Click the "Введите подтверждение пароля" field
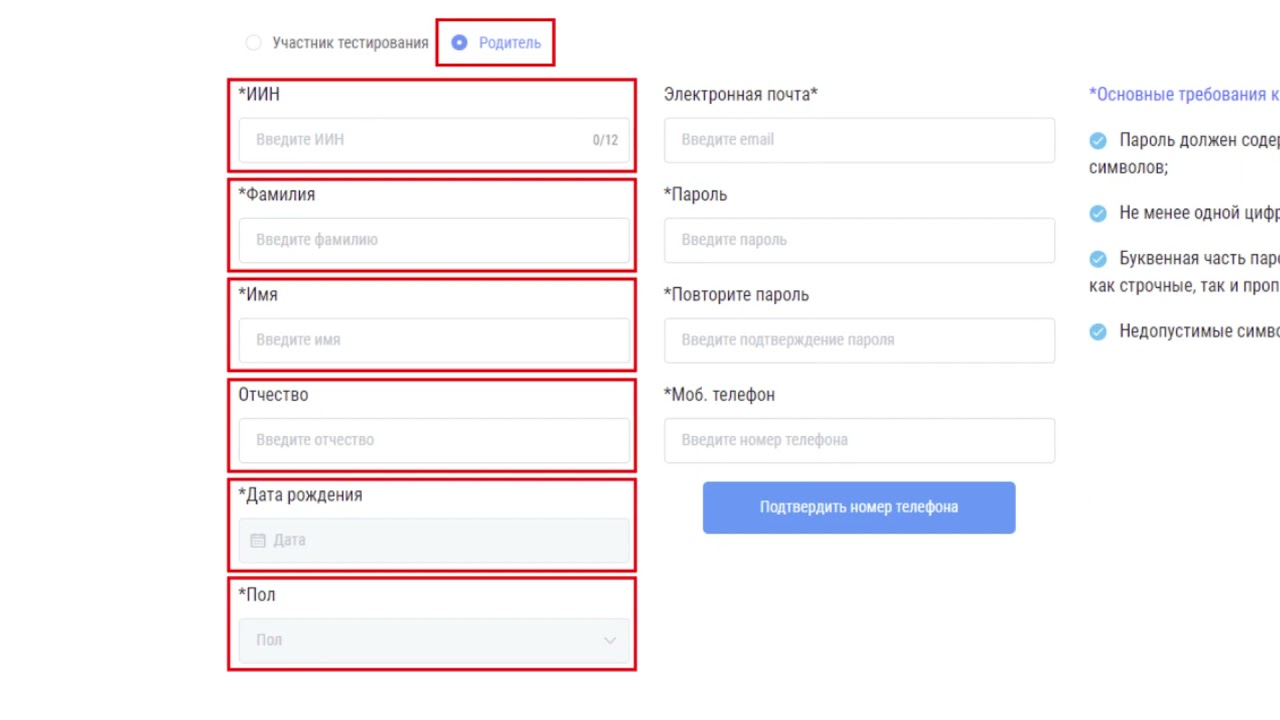 click(x=858, y=340)
